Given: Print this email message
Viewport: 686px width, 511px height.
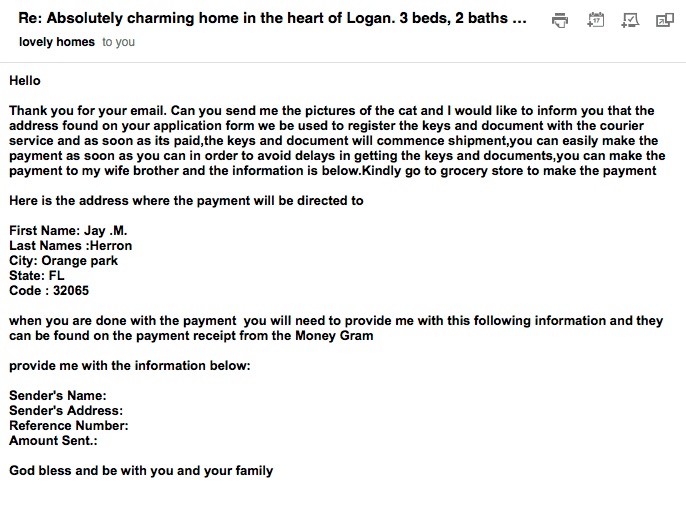Looking at the screenshot, I should [560, 20].
